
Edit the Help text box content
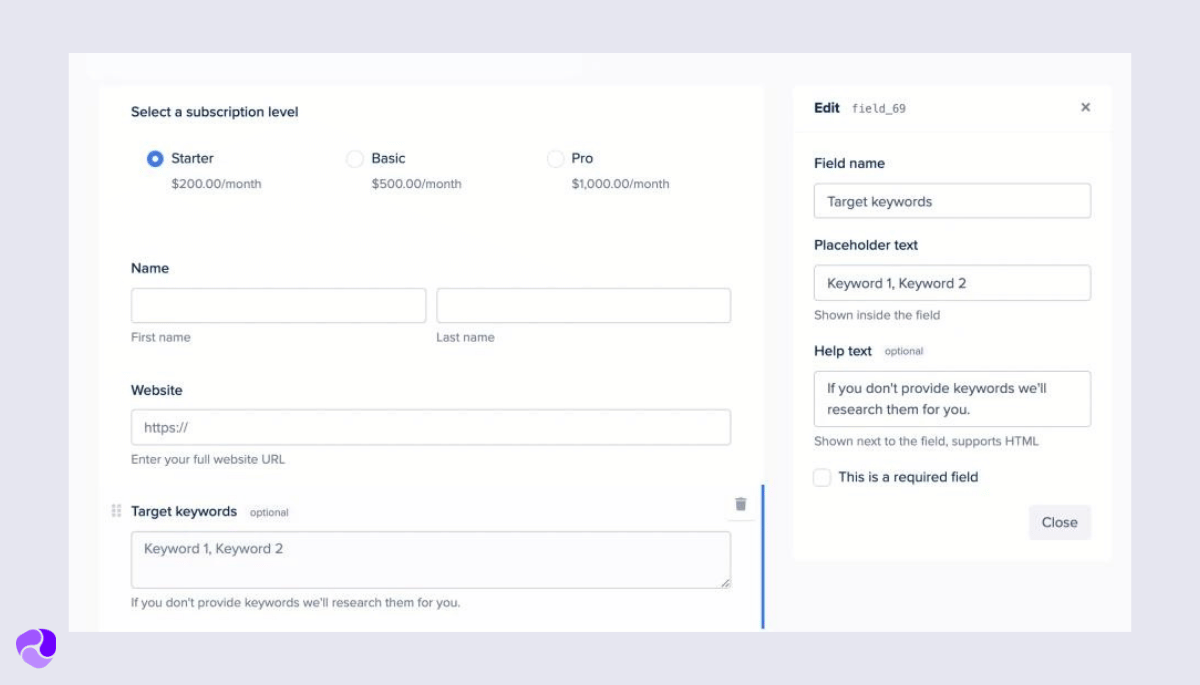point(951,398)
